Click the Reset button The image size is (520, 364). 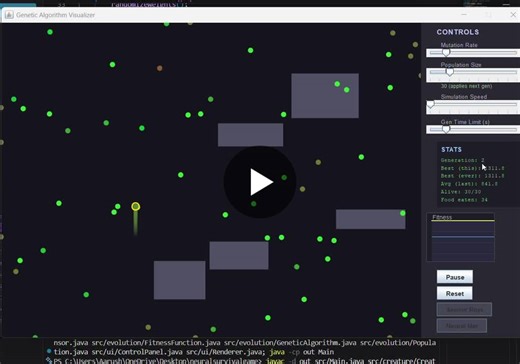click(455, 293)
